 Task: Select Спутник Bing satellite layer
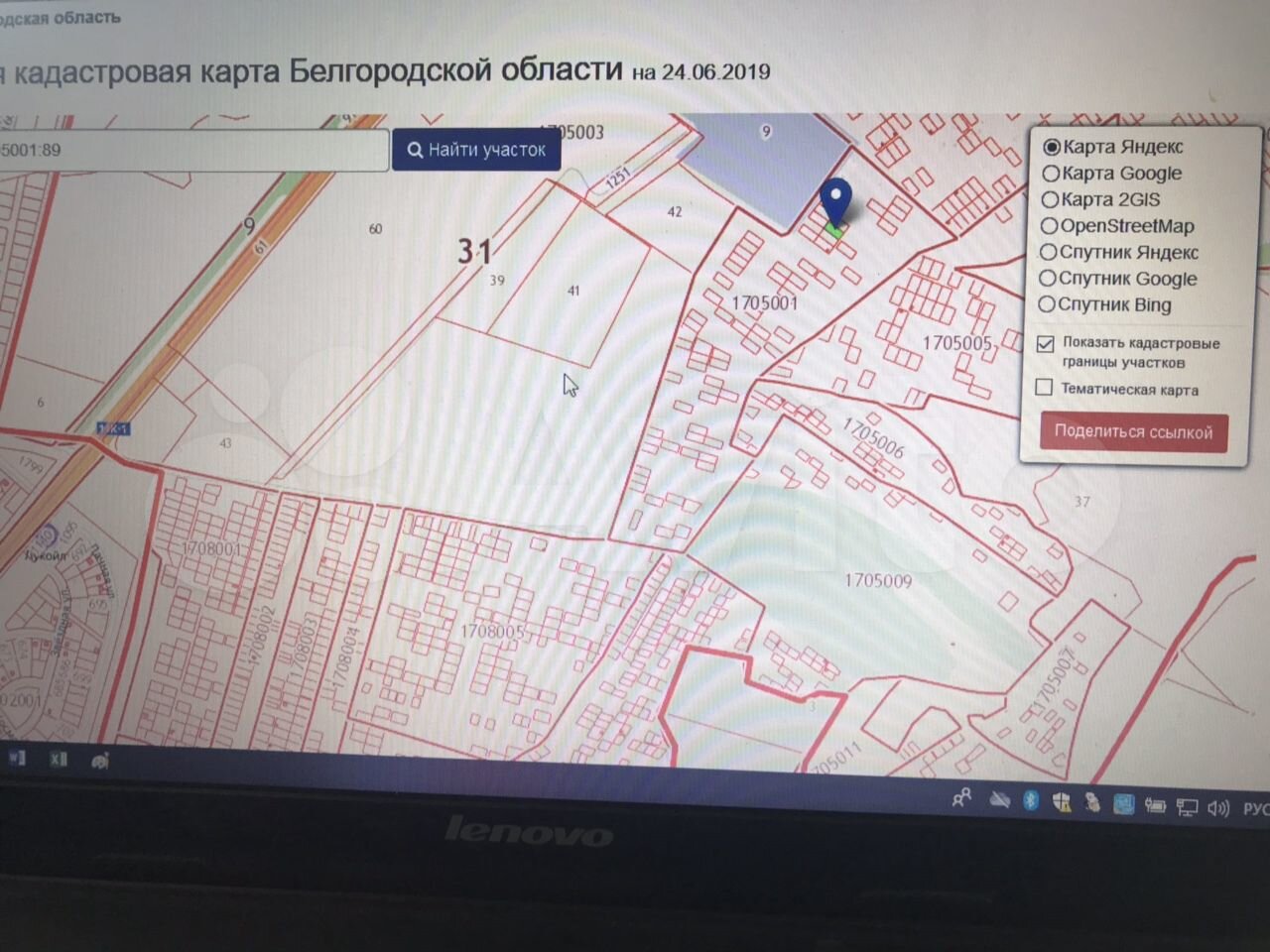pos(1047,305)
